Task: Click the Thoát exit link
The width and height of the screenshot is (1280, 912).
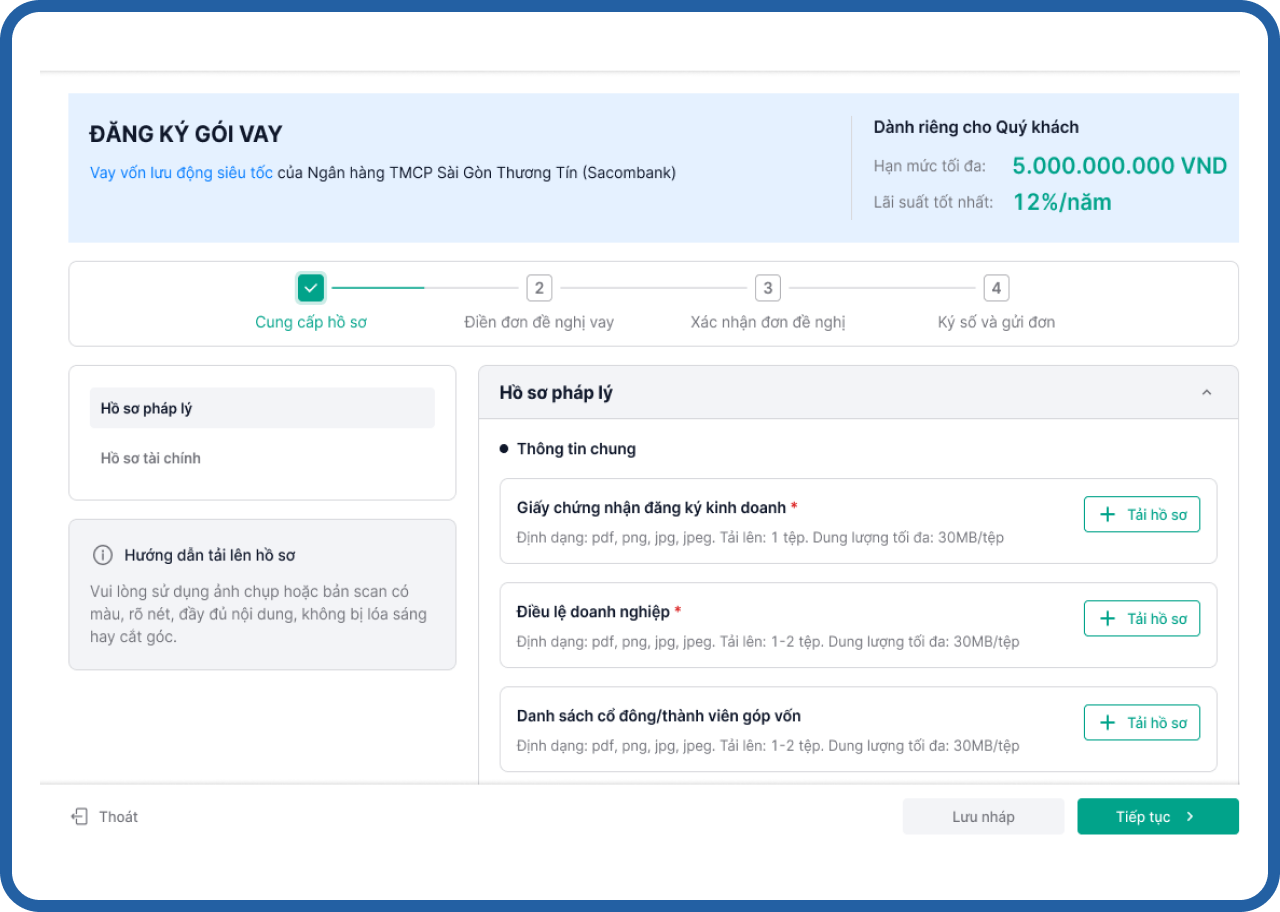Action: (x=118, y=817)
